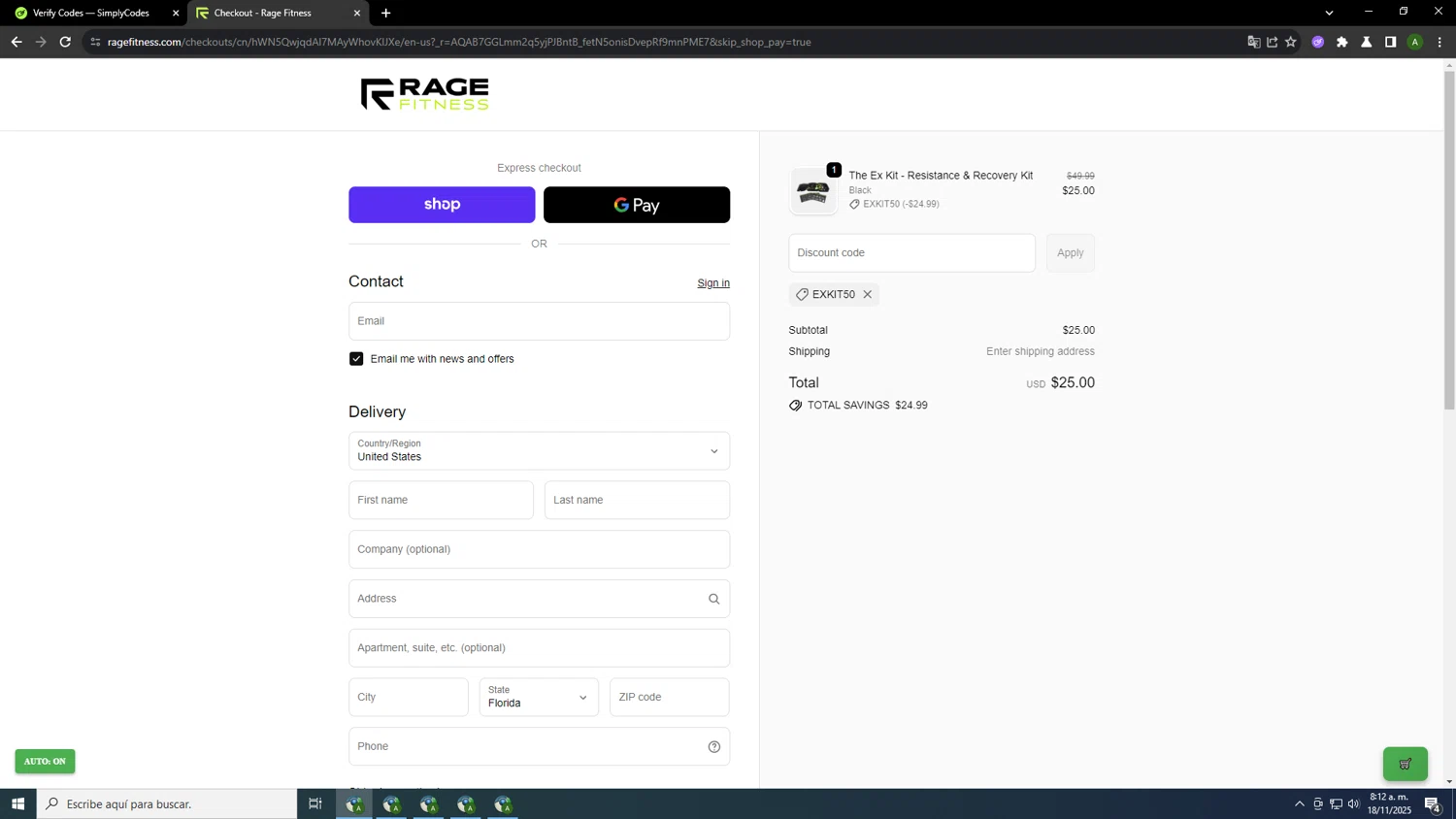Open the Windows Start menu

point(17,803)
